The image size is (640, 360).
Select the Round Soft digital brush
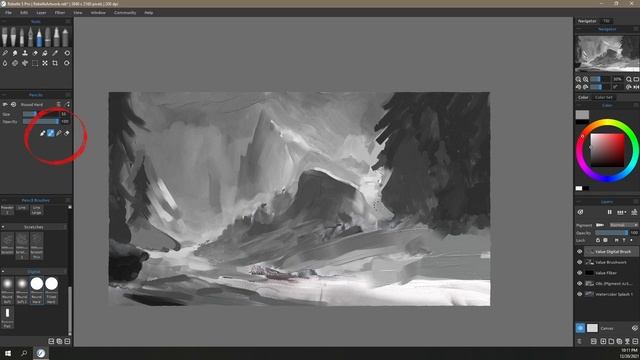pos(7,291)
